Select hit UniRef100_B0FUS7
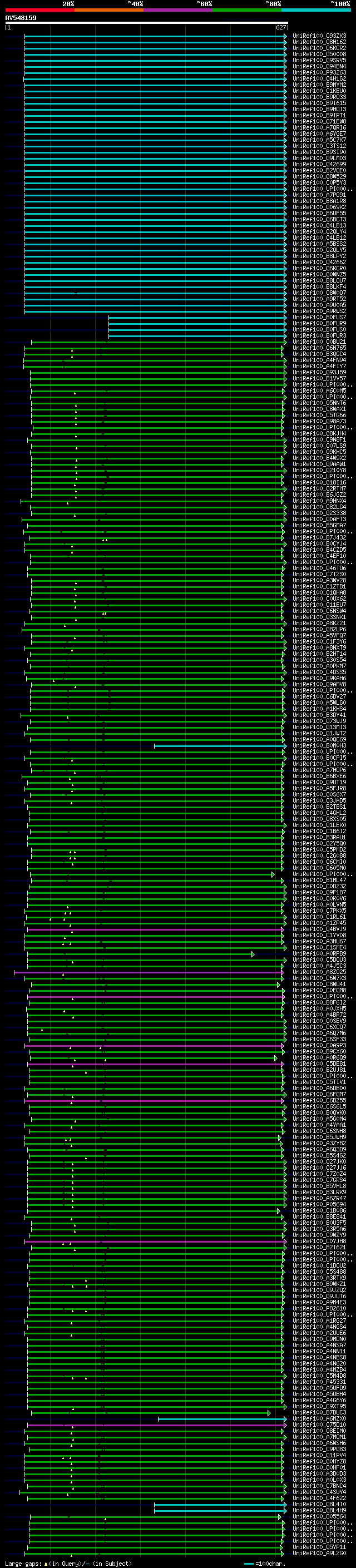356x1568 pixels. coord(319,317)
